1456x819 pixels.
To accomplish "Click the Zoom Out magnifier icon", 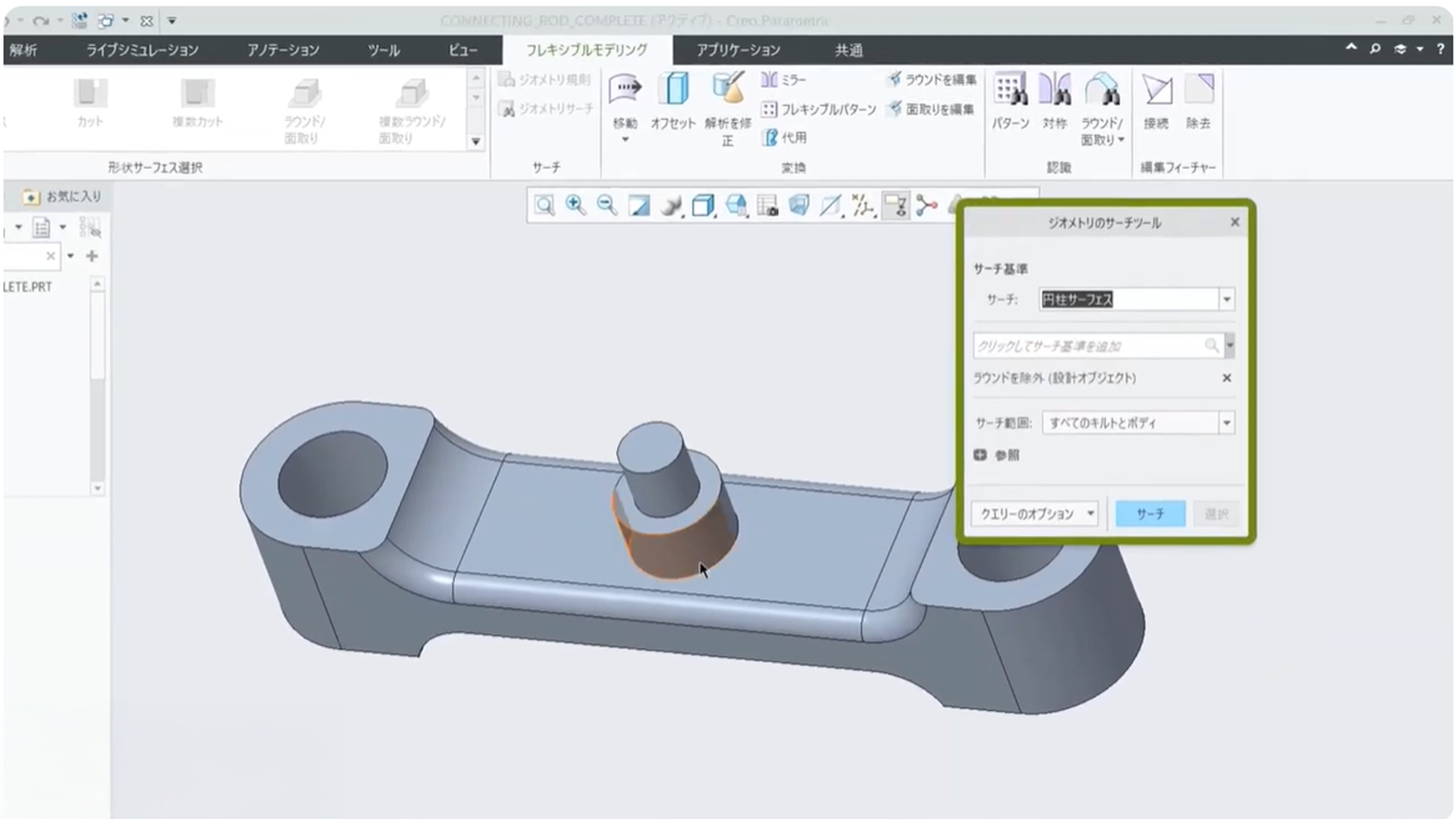I will (x=607, y=205).
